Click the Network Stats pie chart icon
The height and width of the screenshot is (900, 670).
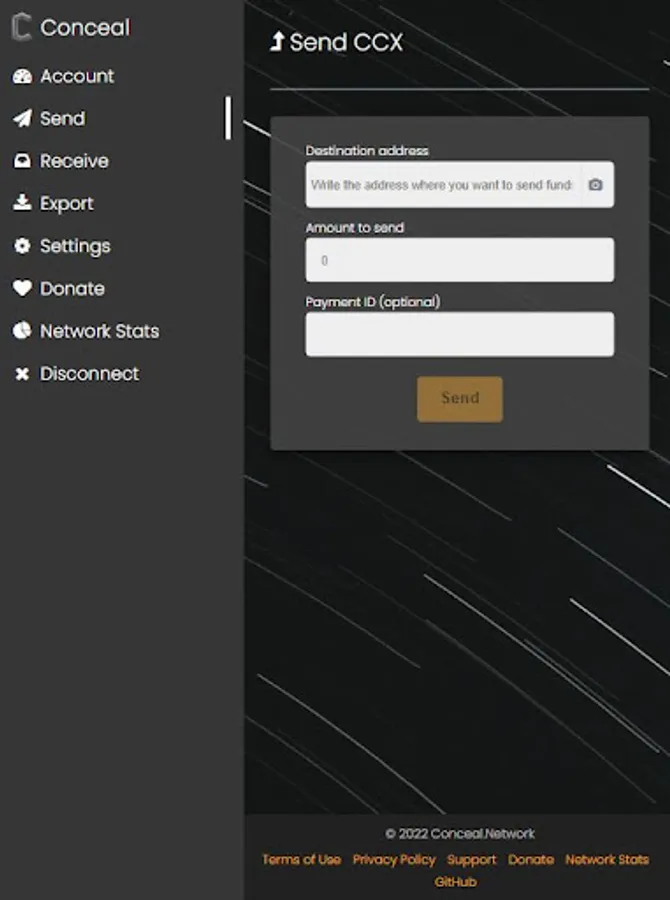[x=22, y=331]
